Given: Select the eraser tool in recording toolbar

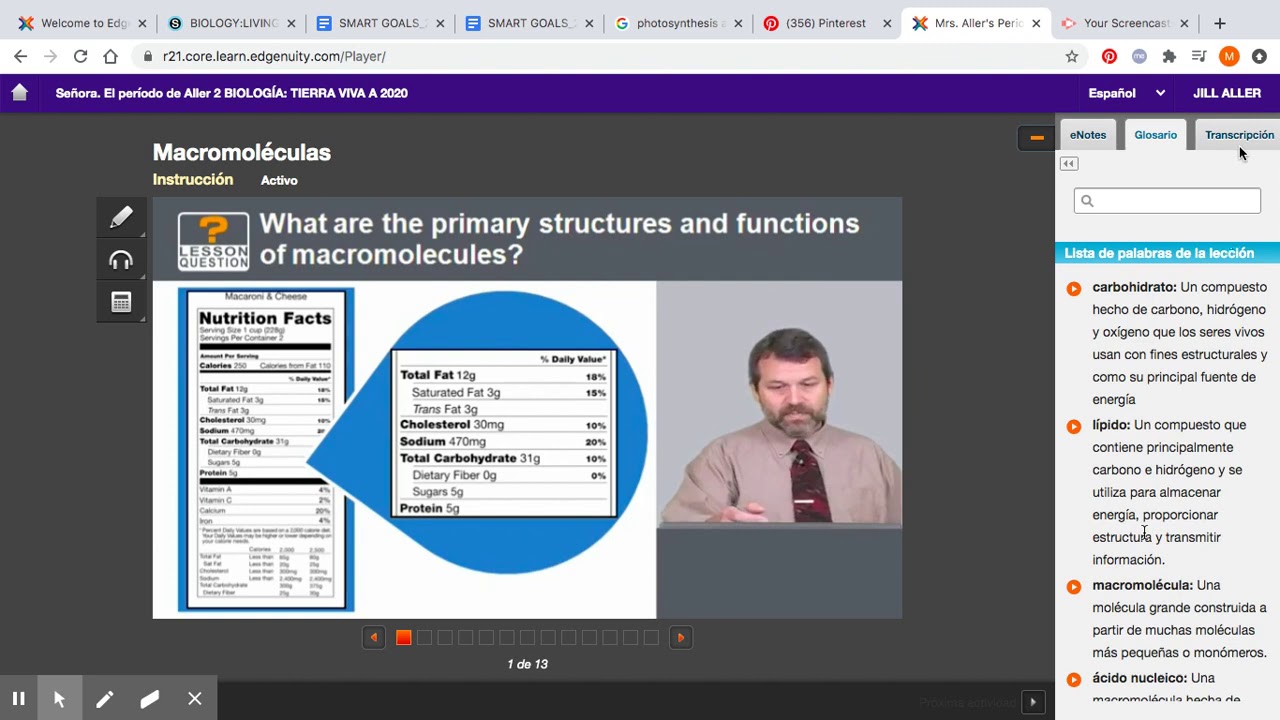Looking at the screenshot, I should click(x=150, y=699).
